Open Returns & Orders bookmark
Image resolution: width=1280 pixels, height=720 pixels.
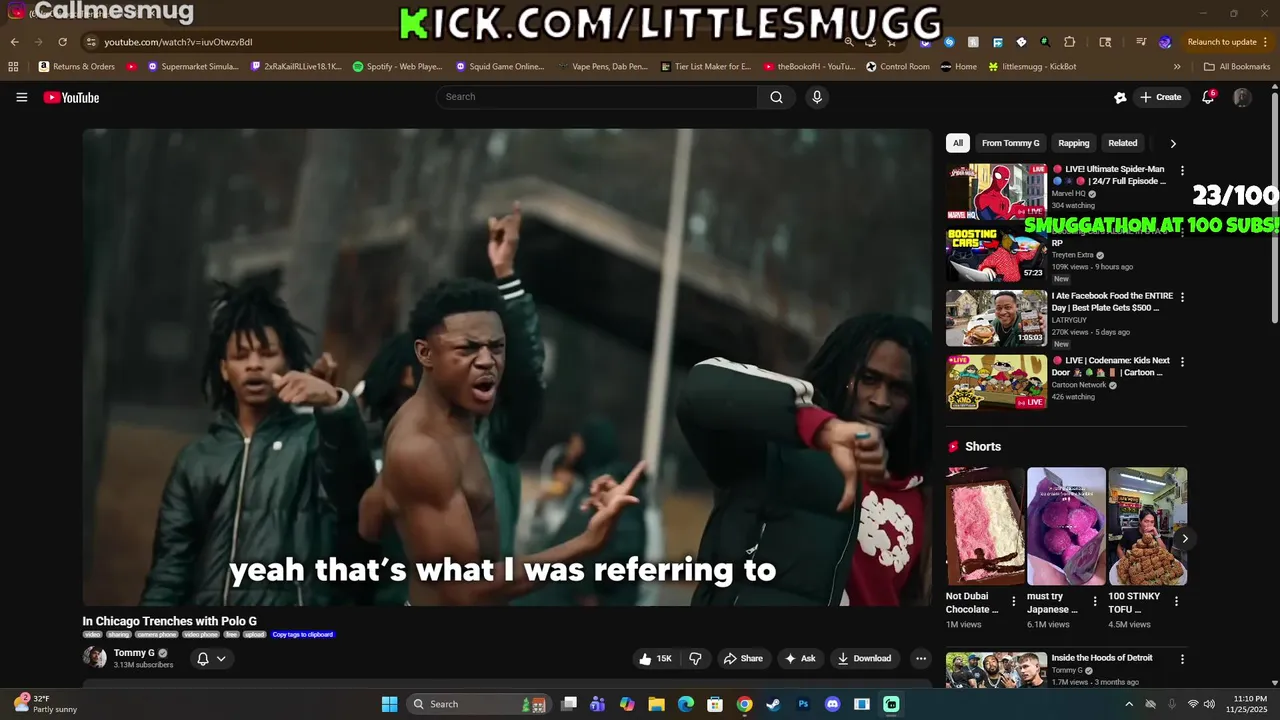coord(77,67)
